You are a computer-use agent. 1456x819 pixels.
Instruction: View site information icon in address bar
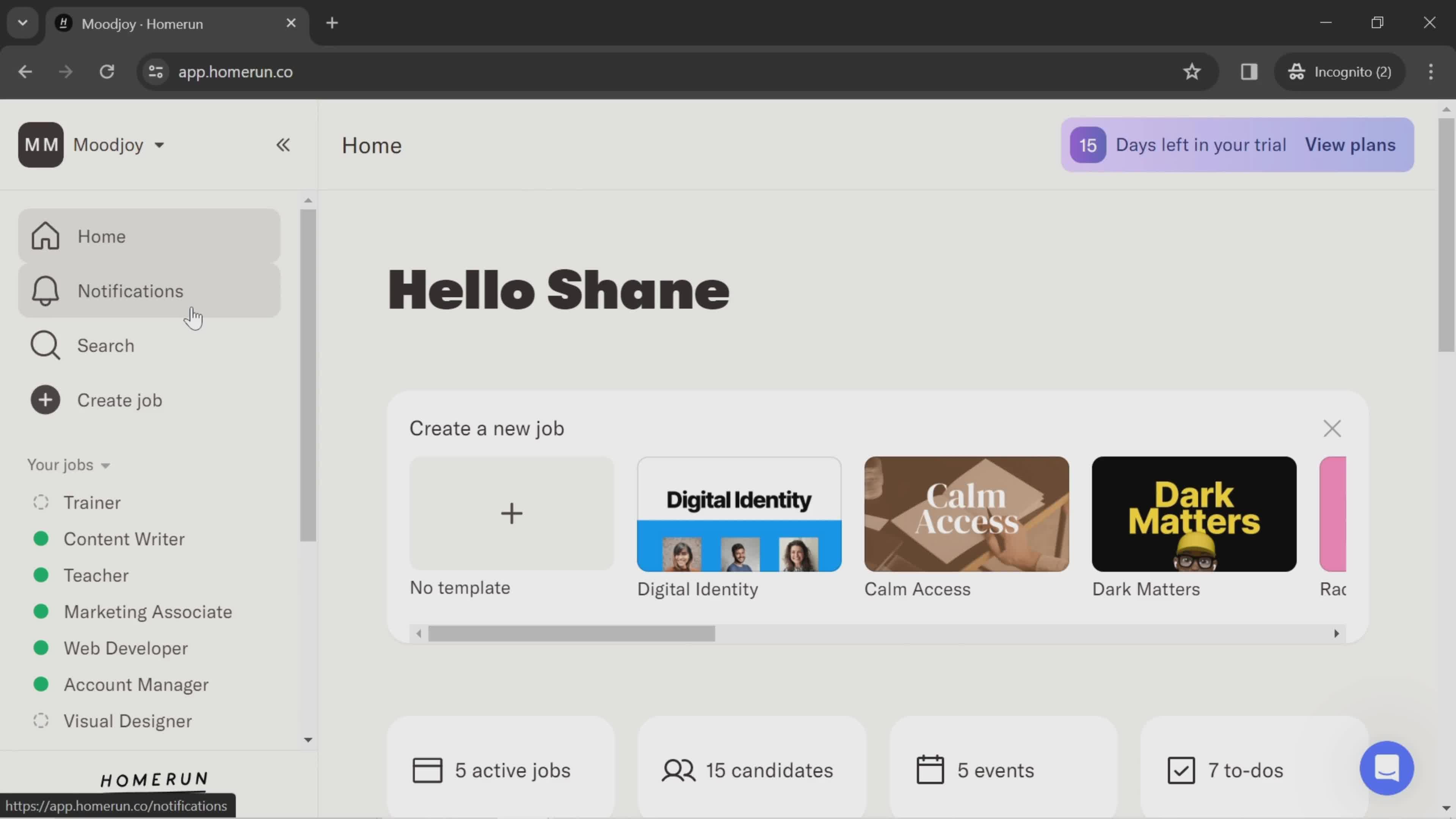pyautogui.click(x=155, y=72)
